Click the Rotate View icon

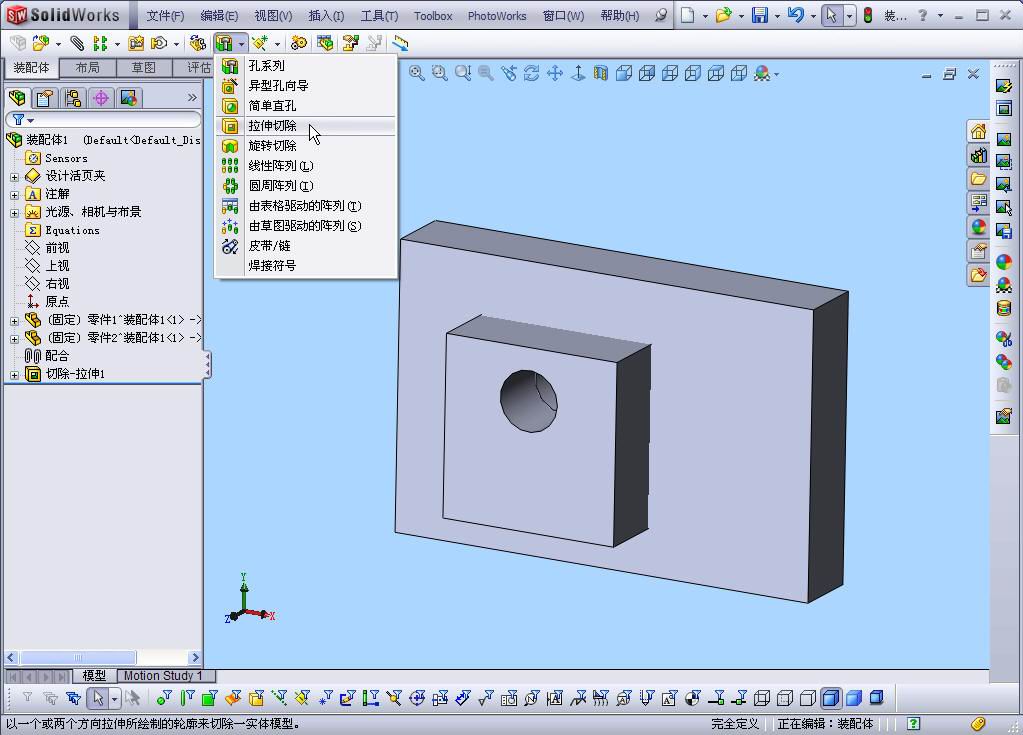pyautogui.click(x=532, y=73)
